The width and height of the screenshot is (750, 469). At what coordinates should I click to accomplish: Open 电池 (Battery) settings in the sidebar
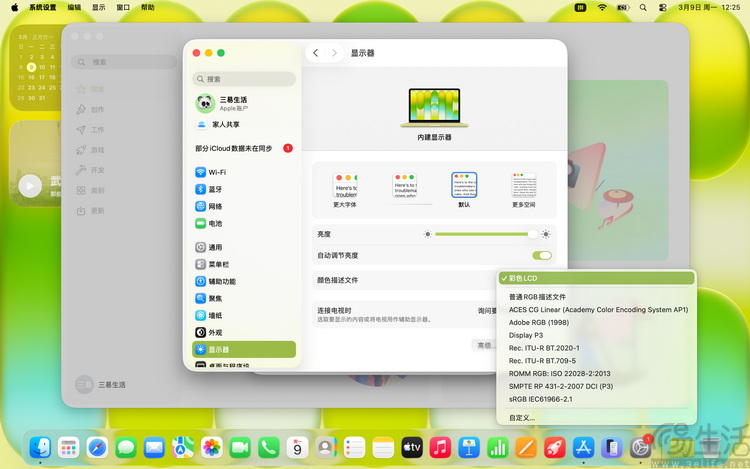click(x=244, y=223)
